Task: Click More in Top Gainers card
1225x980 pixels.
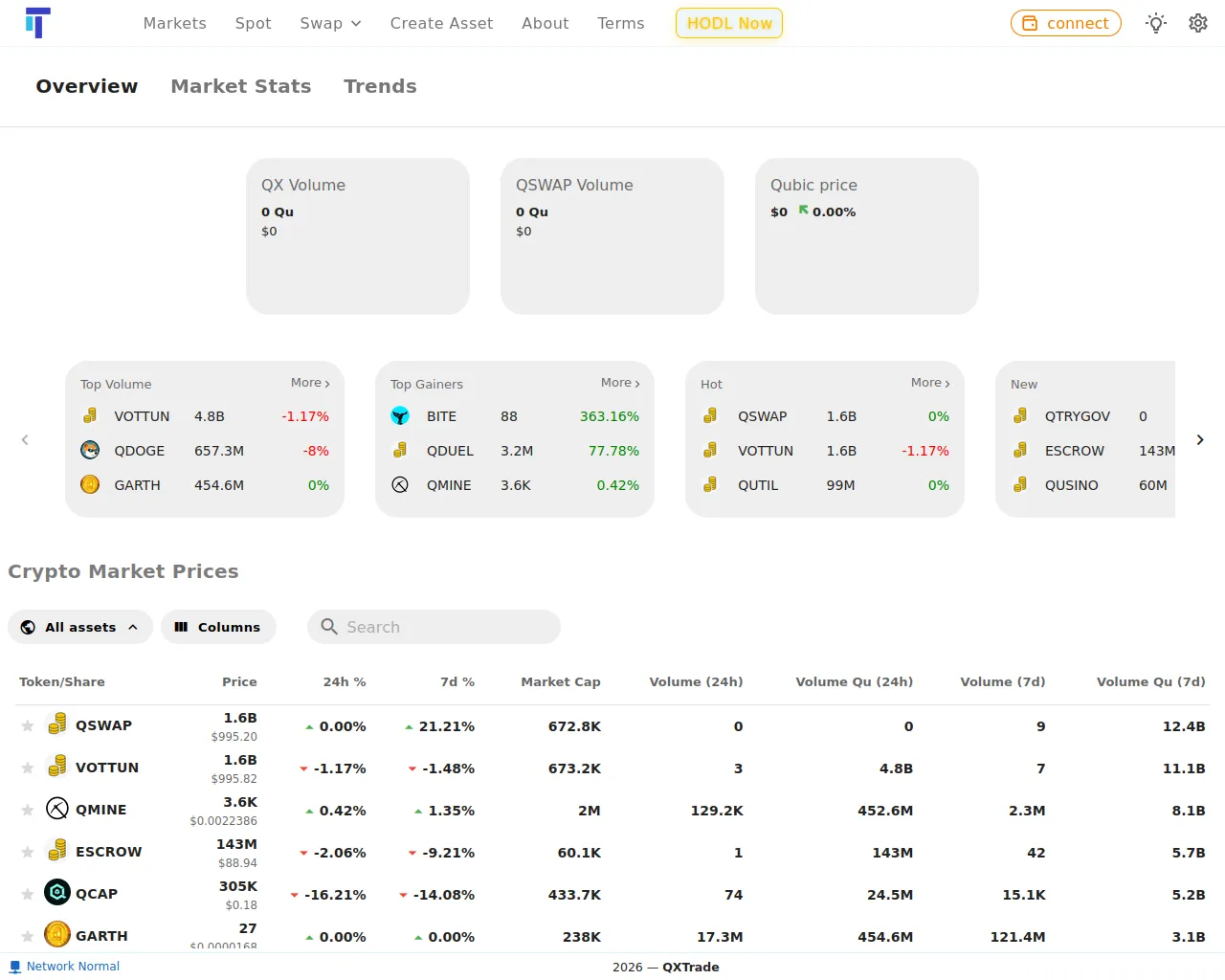Action: (x=620, y=383)
